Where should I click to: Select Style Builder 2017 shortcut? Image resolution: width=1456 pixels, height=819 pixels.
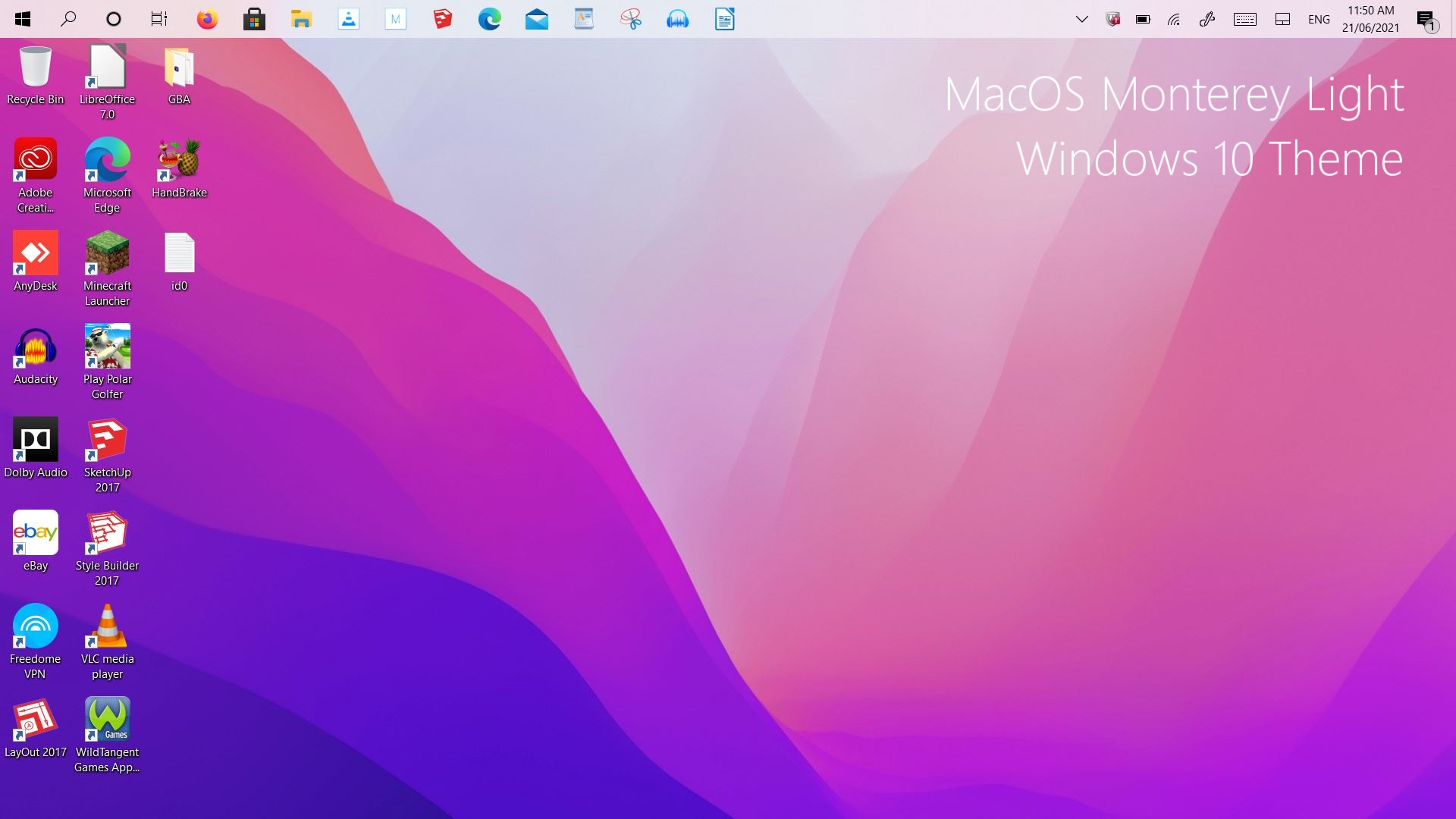click(x=107, y=549)
